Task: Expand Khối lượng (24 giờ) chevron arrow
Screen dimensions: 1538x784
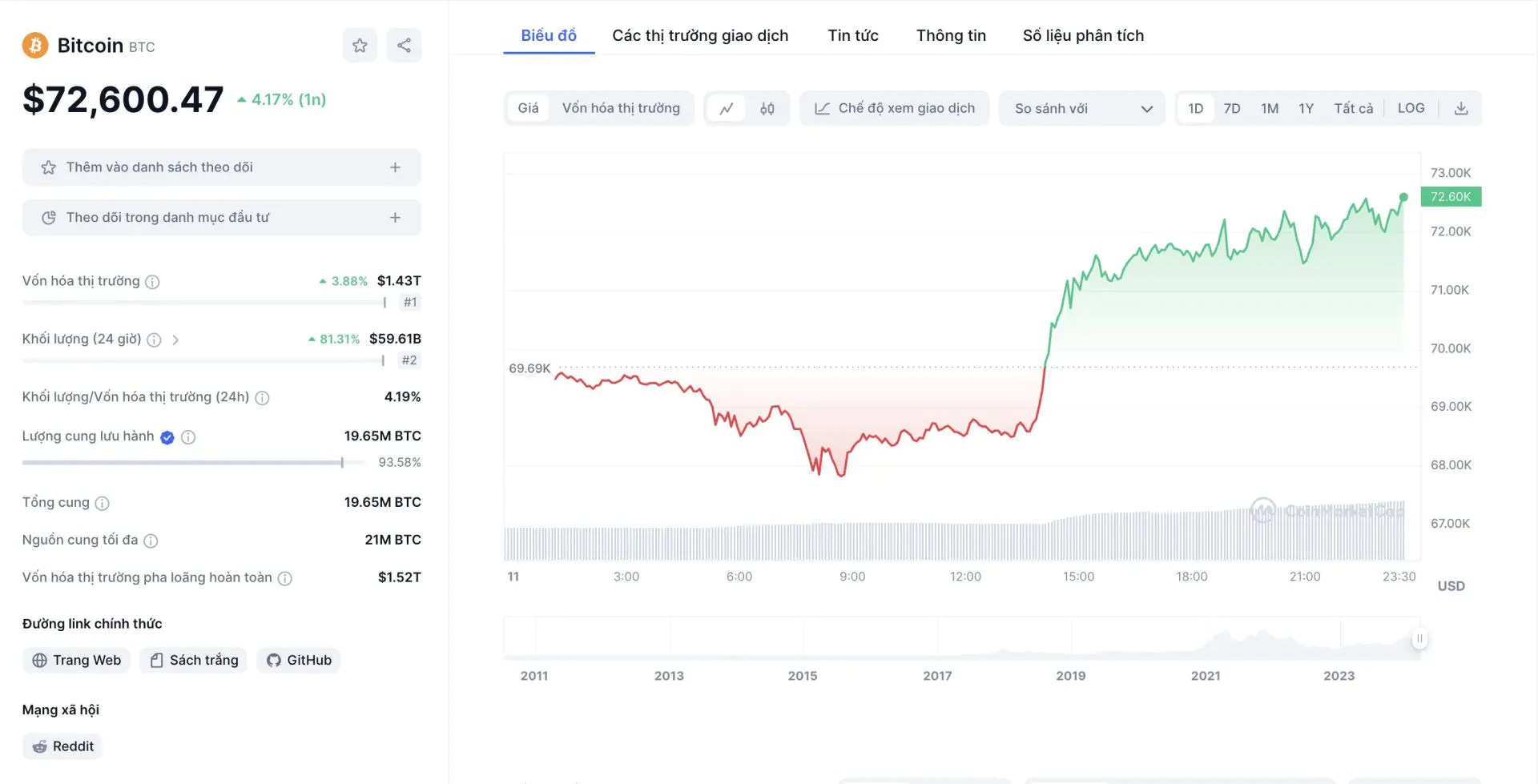Action: (x=175, y=340)
